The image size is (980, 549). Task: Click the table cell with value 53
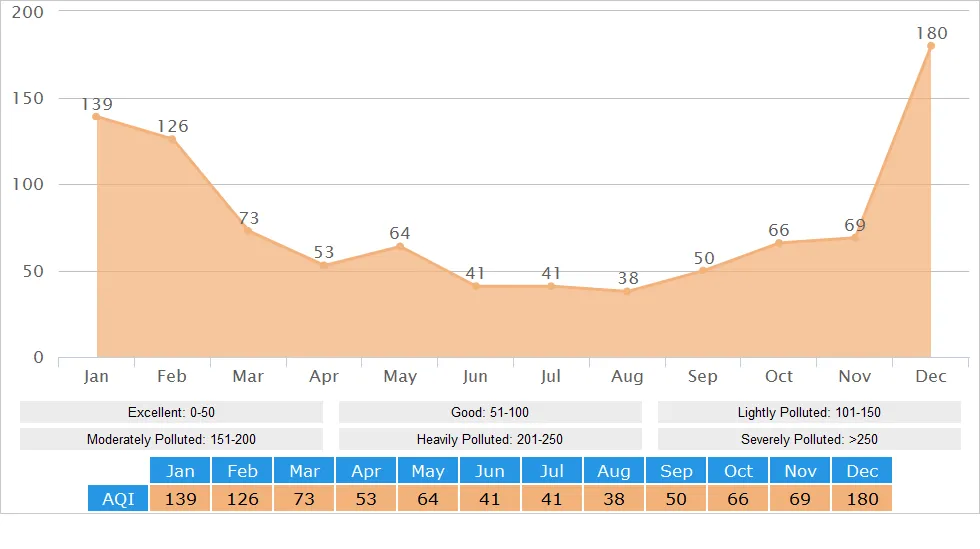(366, 498)
